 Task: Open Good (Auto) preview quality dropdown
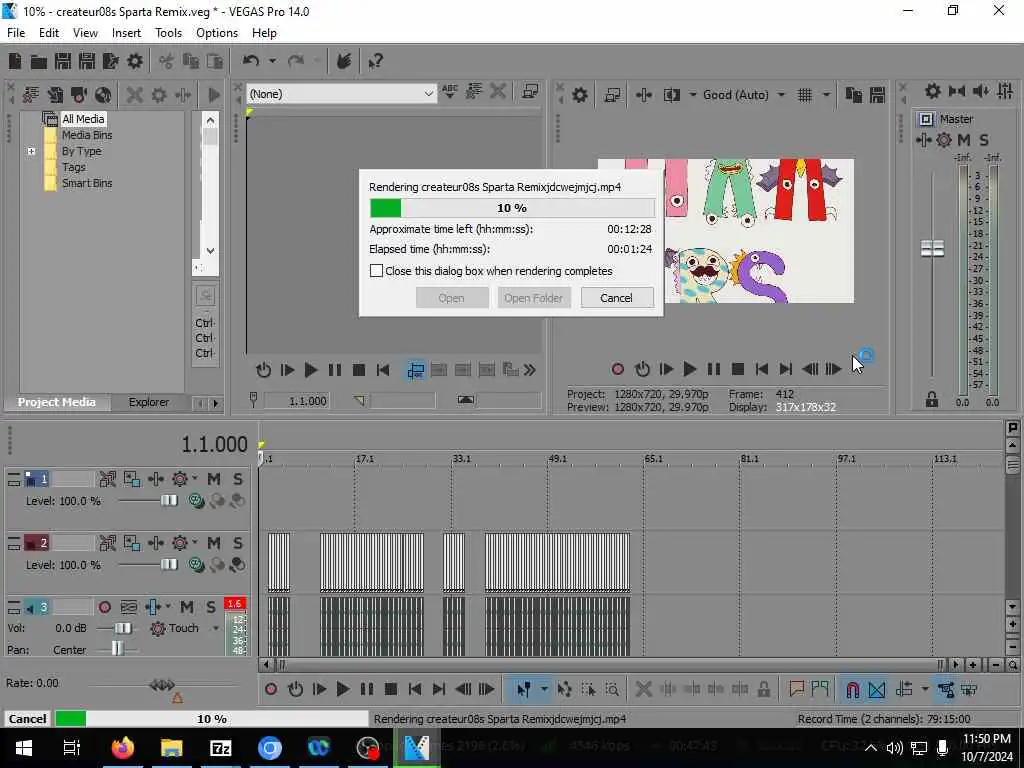point(781,95)
